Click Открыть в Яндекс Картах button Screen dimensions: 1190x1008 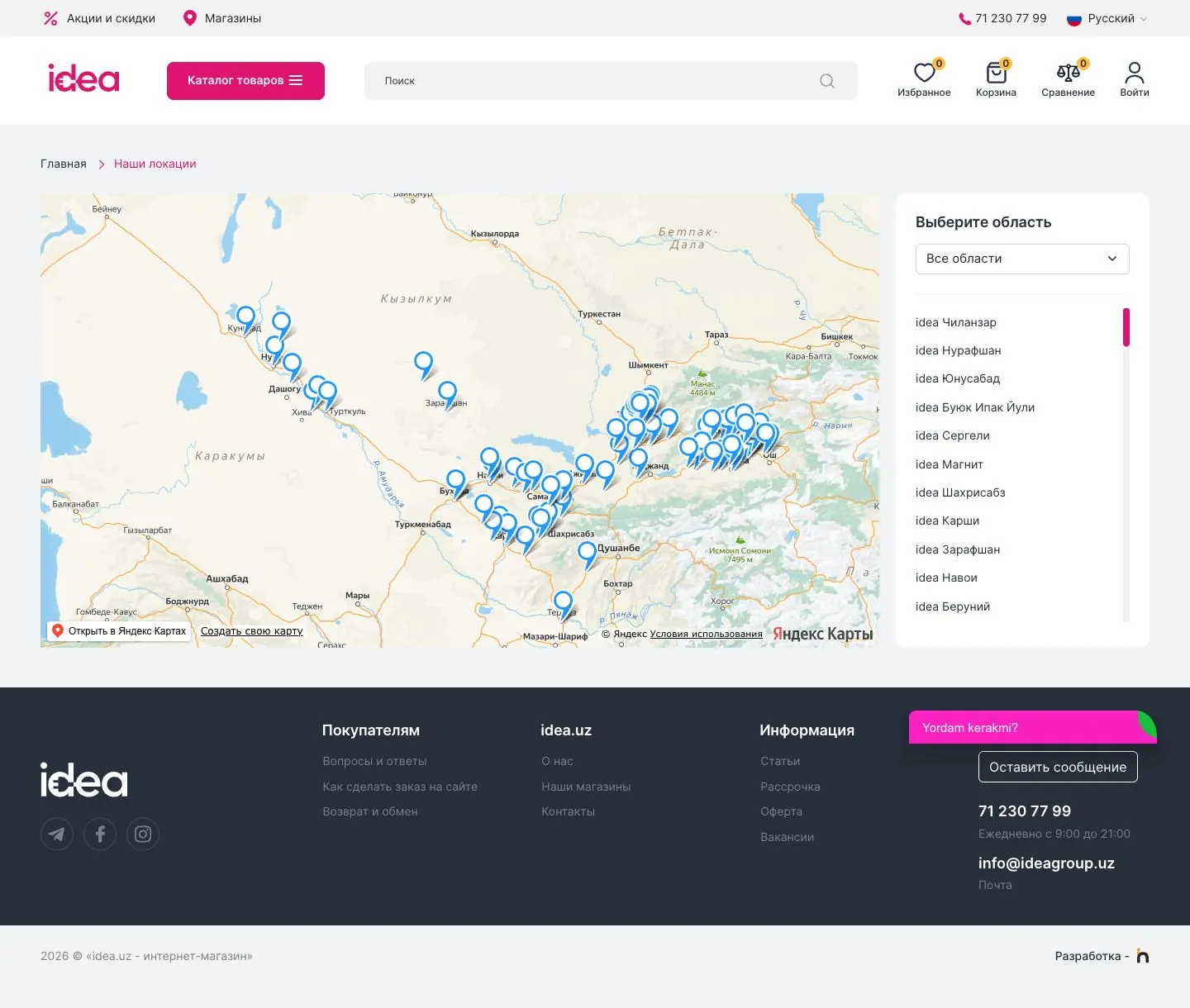(119, 631)
